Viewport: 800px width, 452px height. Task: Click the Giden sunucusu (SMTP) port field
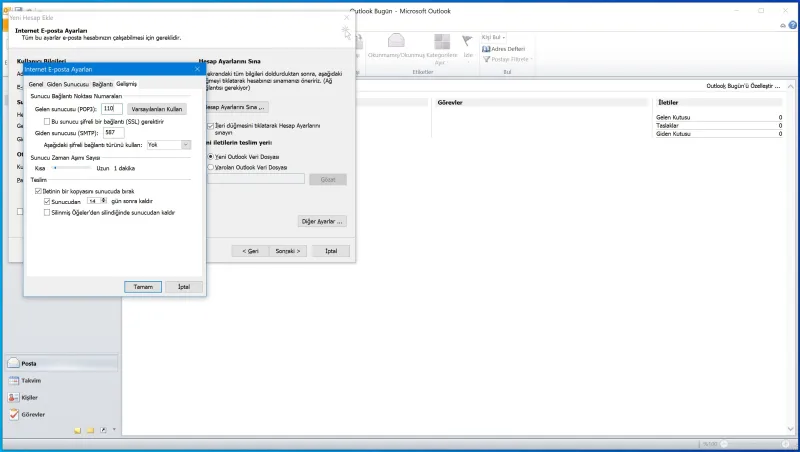[113, 133]
